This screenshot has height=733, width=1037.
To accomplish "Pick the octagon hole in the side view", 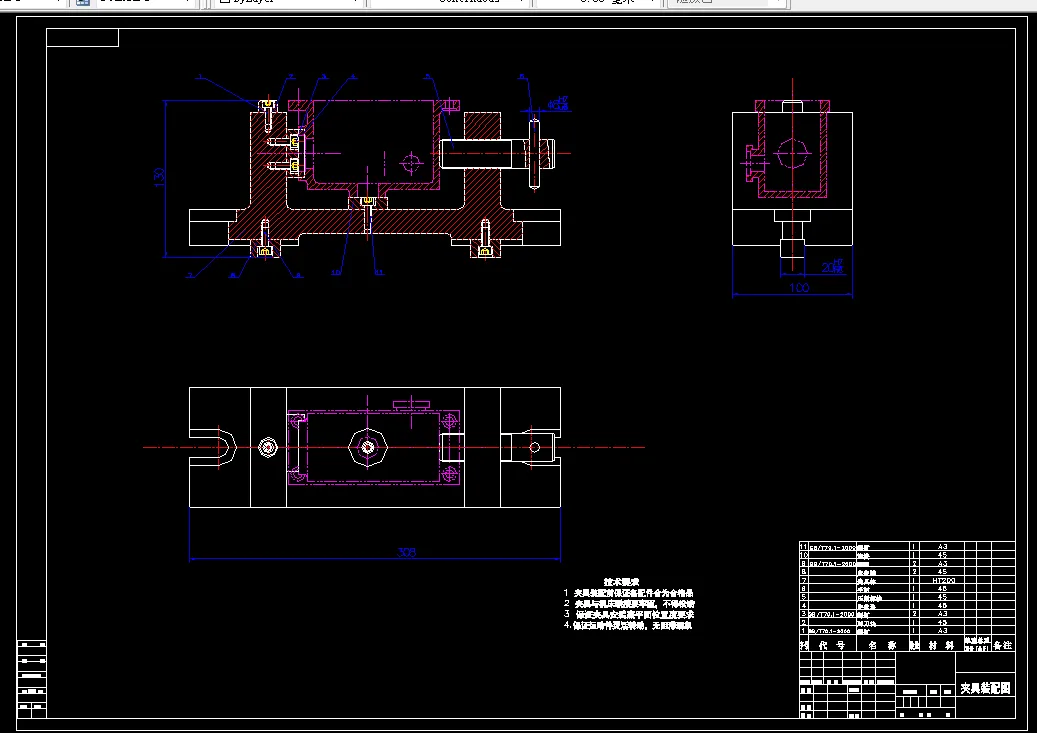I will coord(792,154).
